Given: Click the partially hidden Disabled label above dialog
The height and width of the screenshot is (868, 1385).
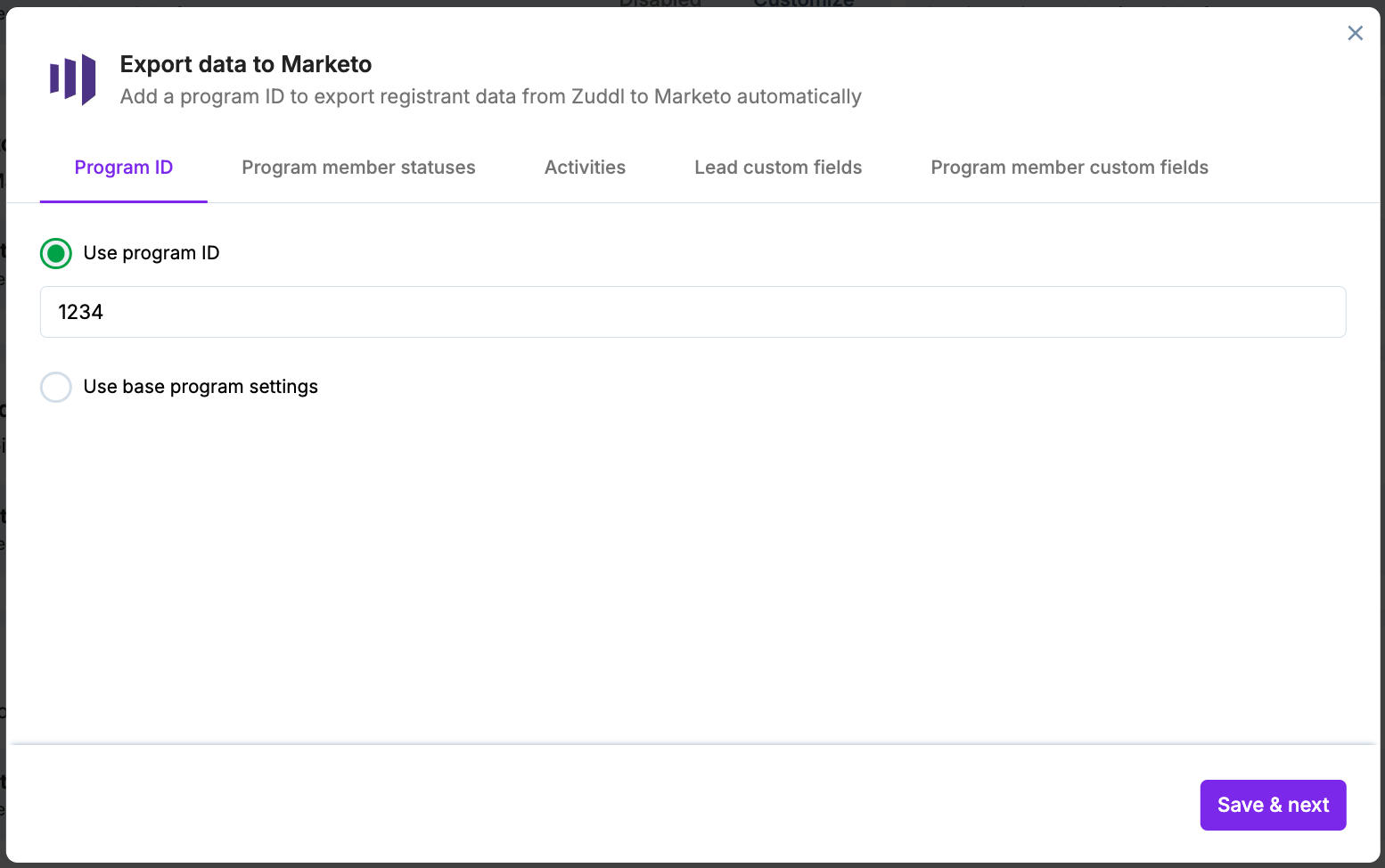Looking at the screenshot, I should [660, 4].
